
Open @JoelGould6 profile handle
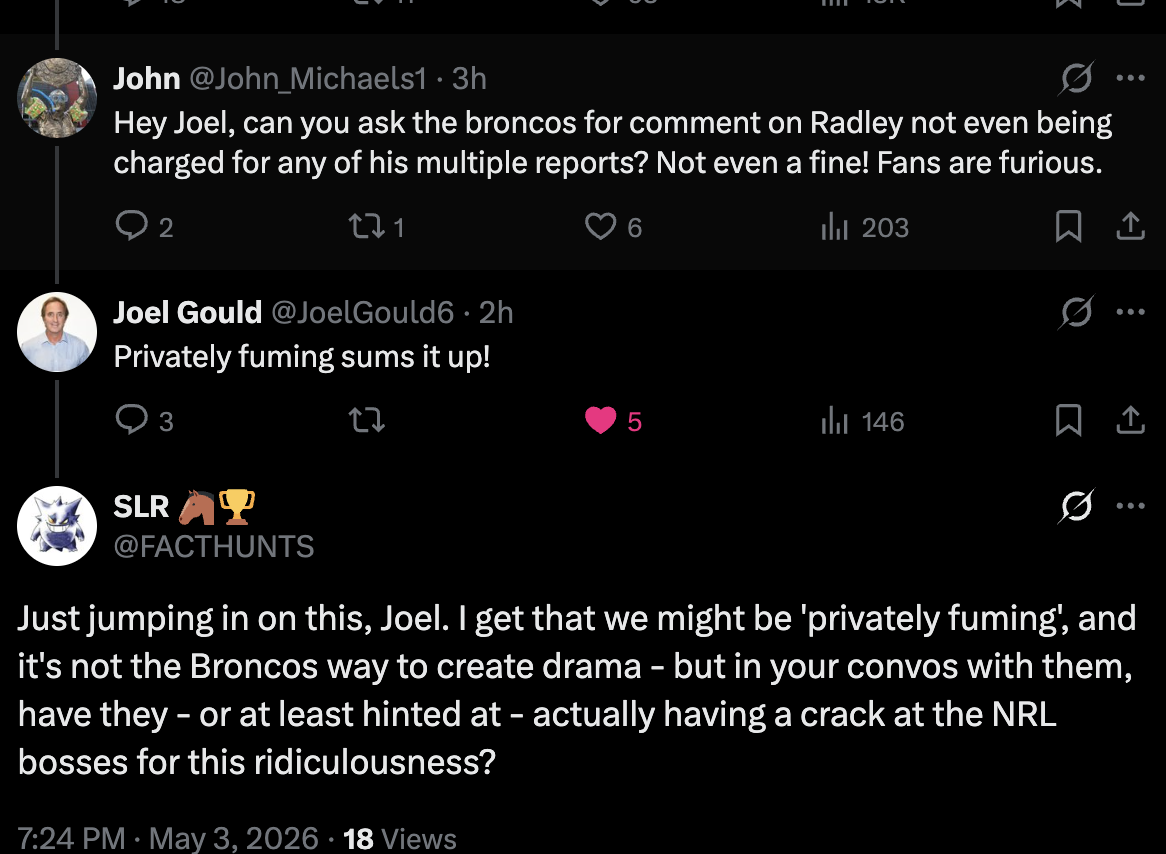tap(362, 312)
